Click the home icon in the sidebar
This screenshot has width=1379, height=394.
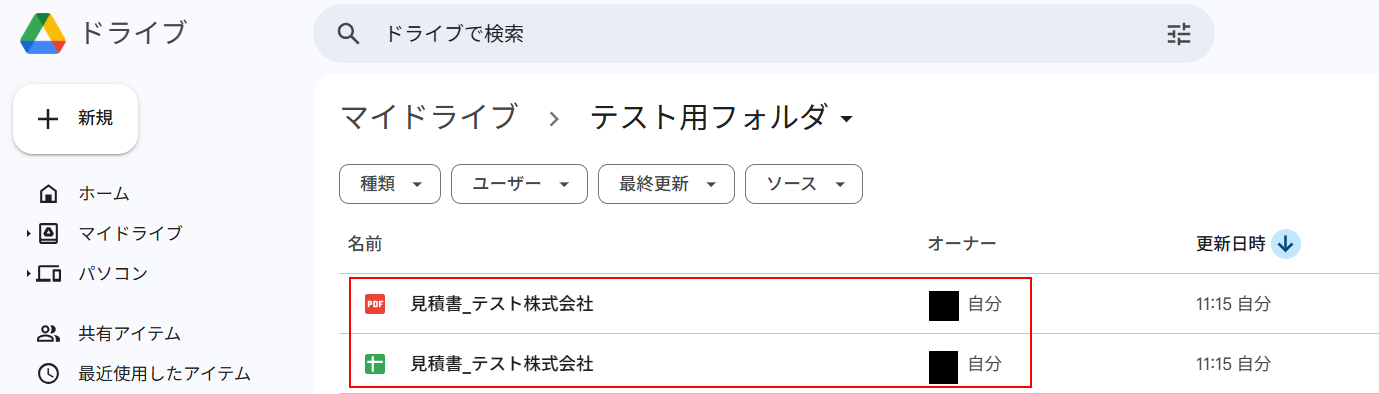click(x=48, y=193)
